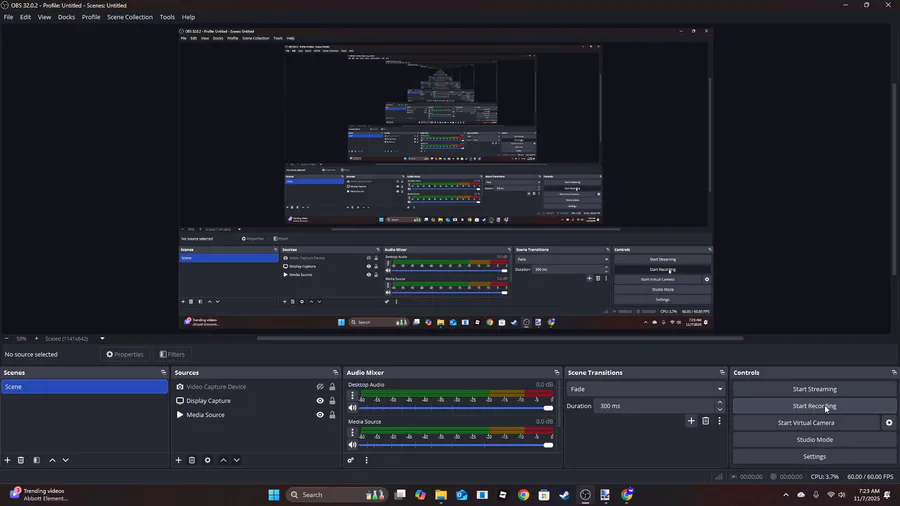The height and width of the screenshot is (506, 900).
Task: Open source Properties button
Action: click(x=125, y=355)
